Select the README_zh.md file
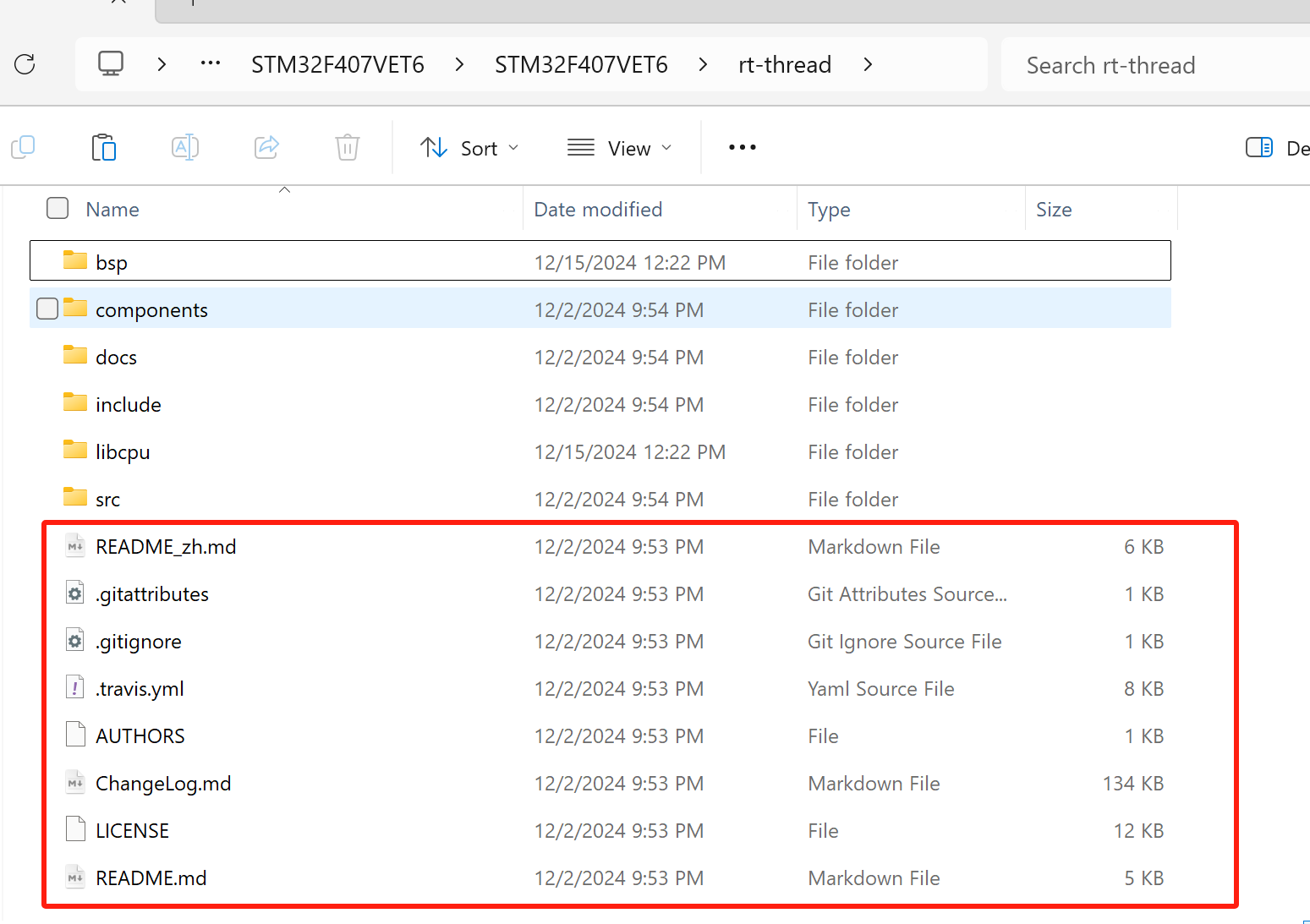1310x924 pixels. pos(166,547)
